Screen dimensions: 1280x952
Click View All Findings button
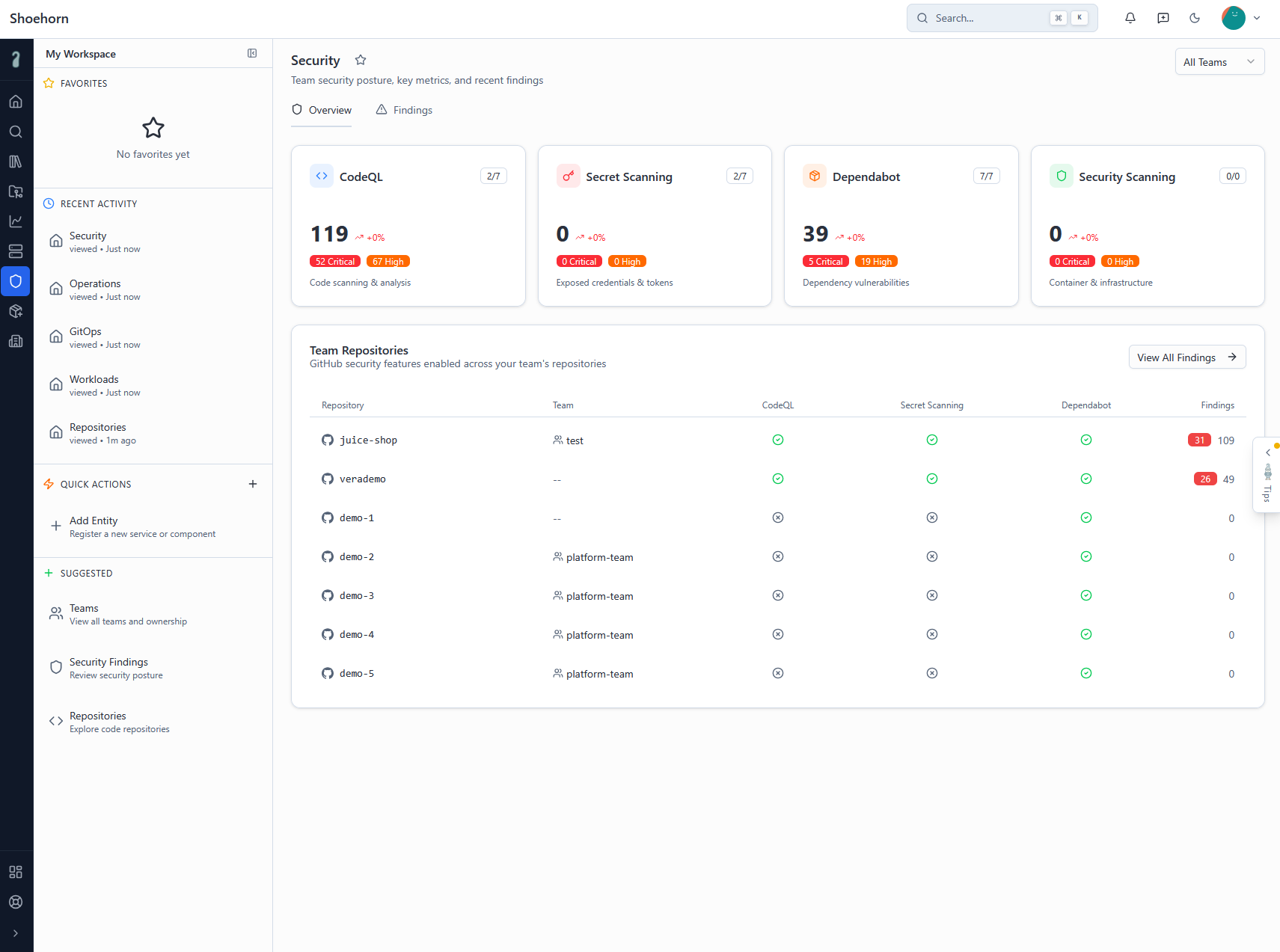(1186, 357)
